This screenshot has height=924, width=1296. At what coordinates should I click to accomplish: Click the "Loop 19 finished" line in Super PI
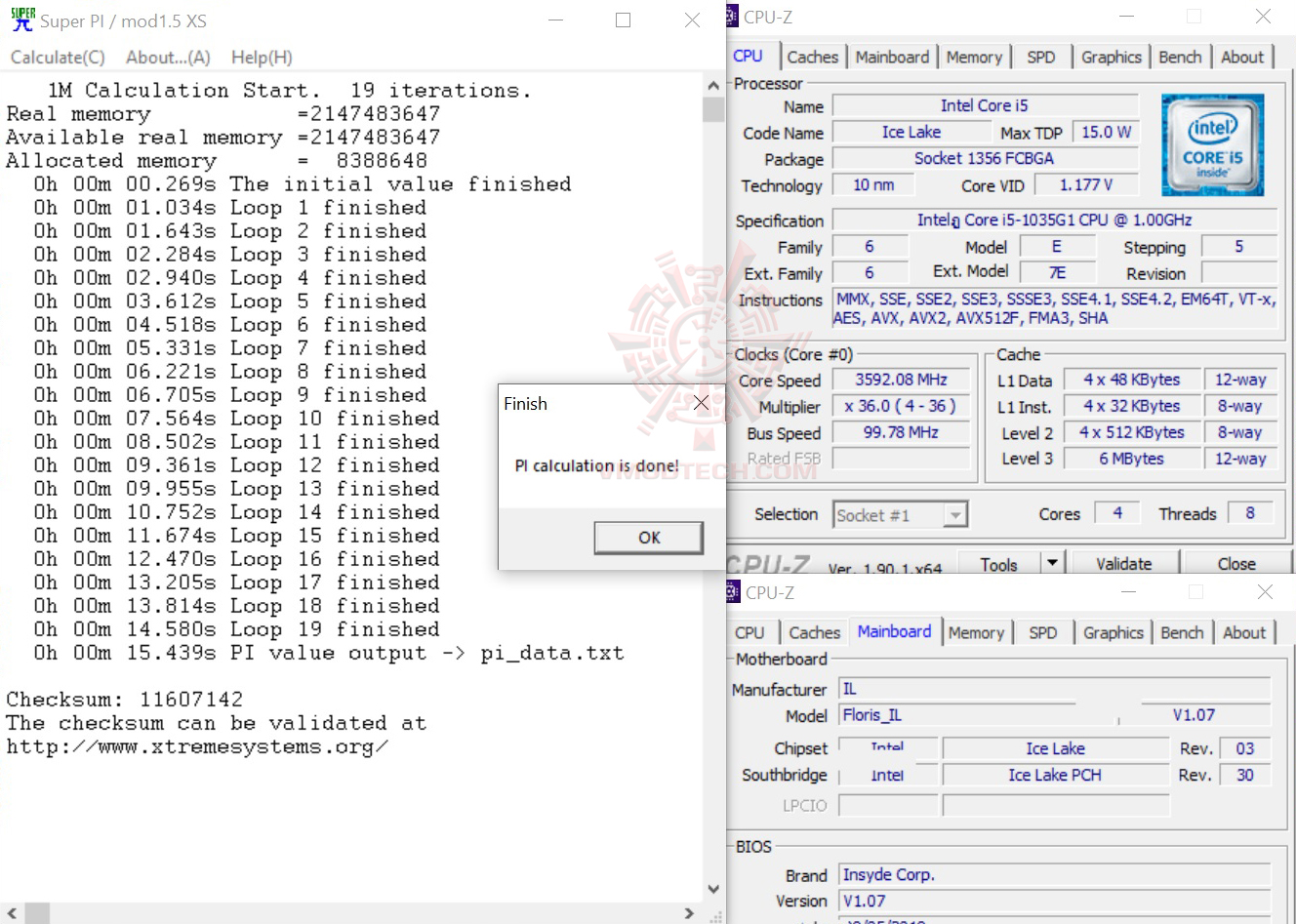click(236, 629)
